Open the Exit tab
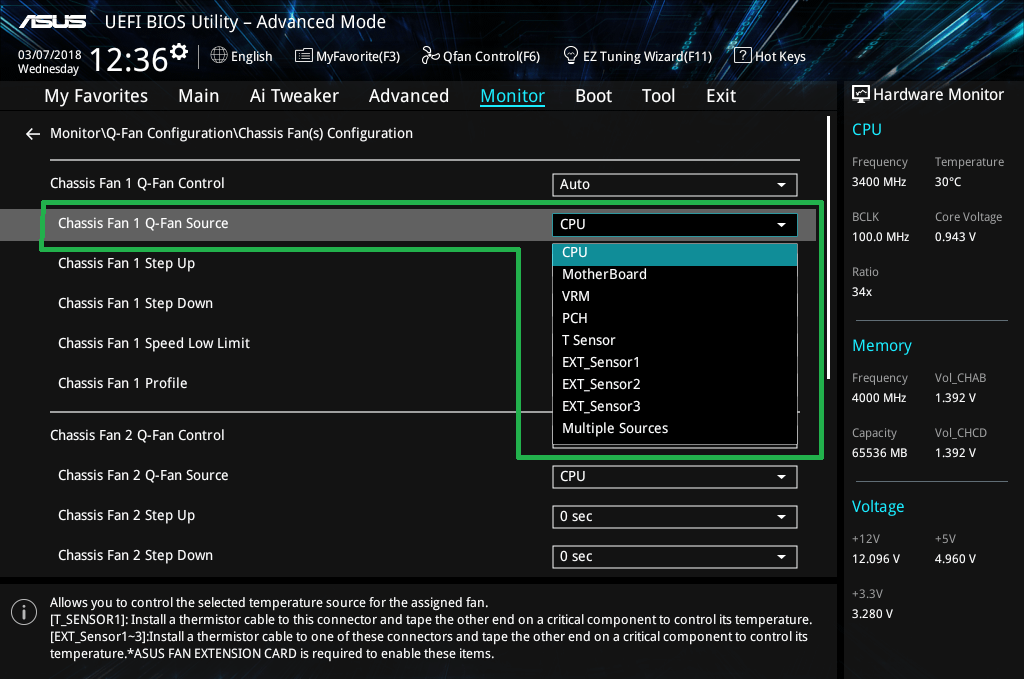This screenshot has height=679, width=1024. coord(721,96)
